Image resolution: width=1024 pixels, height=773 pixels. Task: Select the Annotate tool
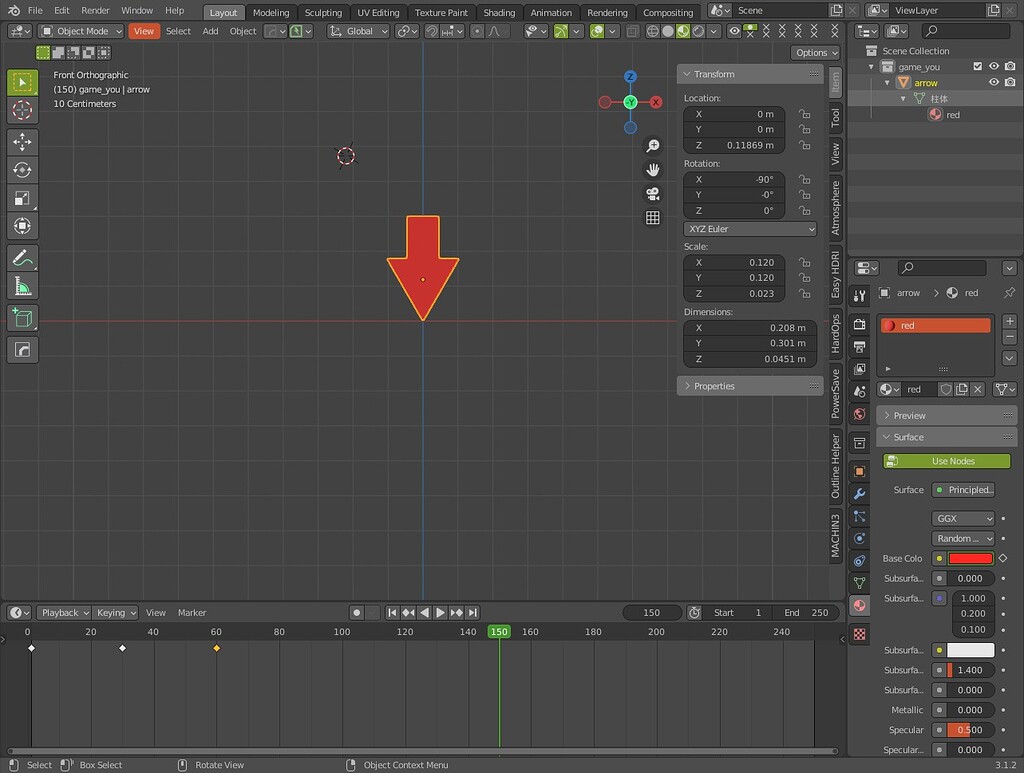[x=22, y=258]
